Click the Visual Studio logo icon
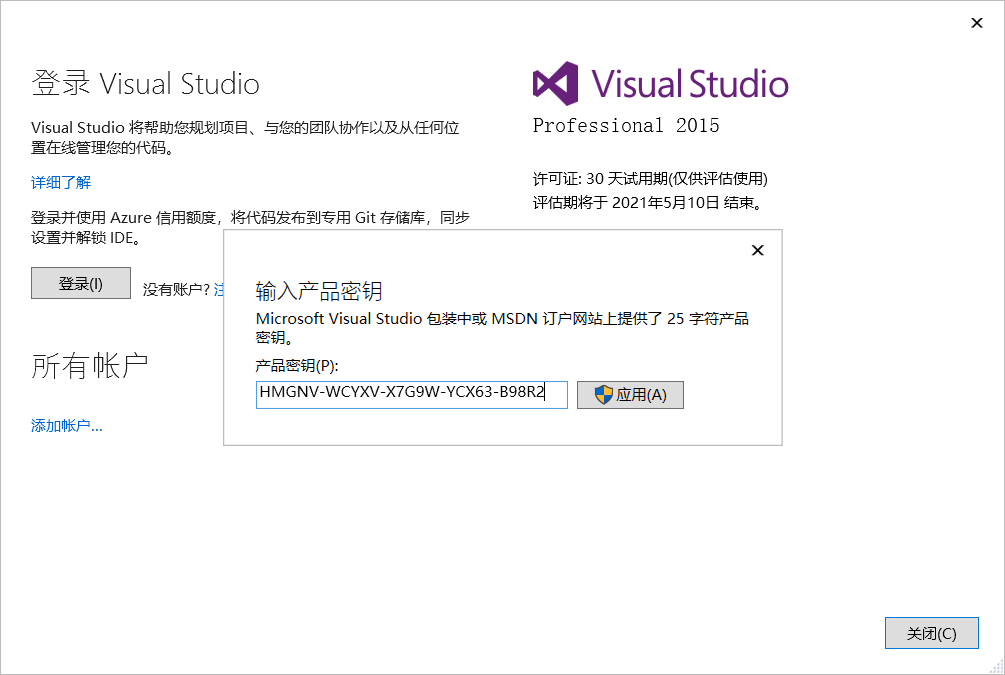 coord(555,84)
